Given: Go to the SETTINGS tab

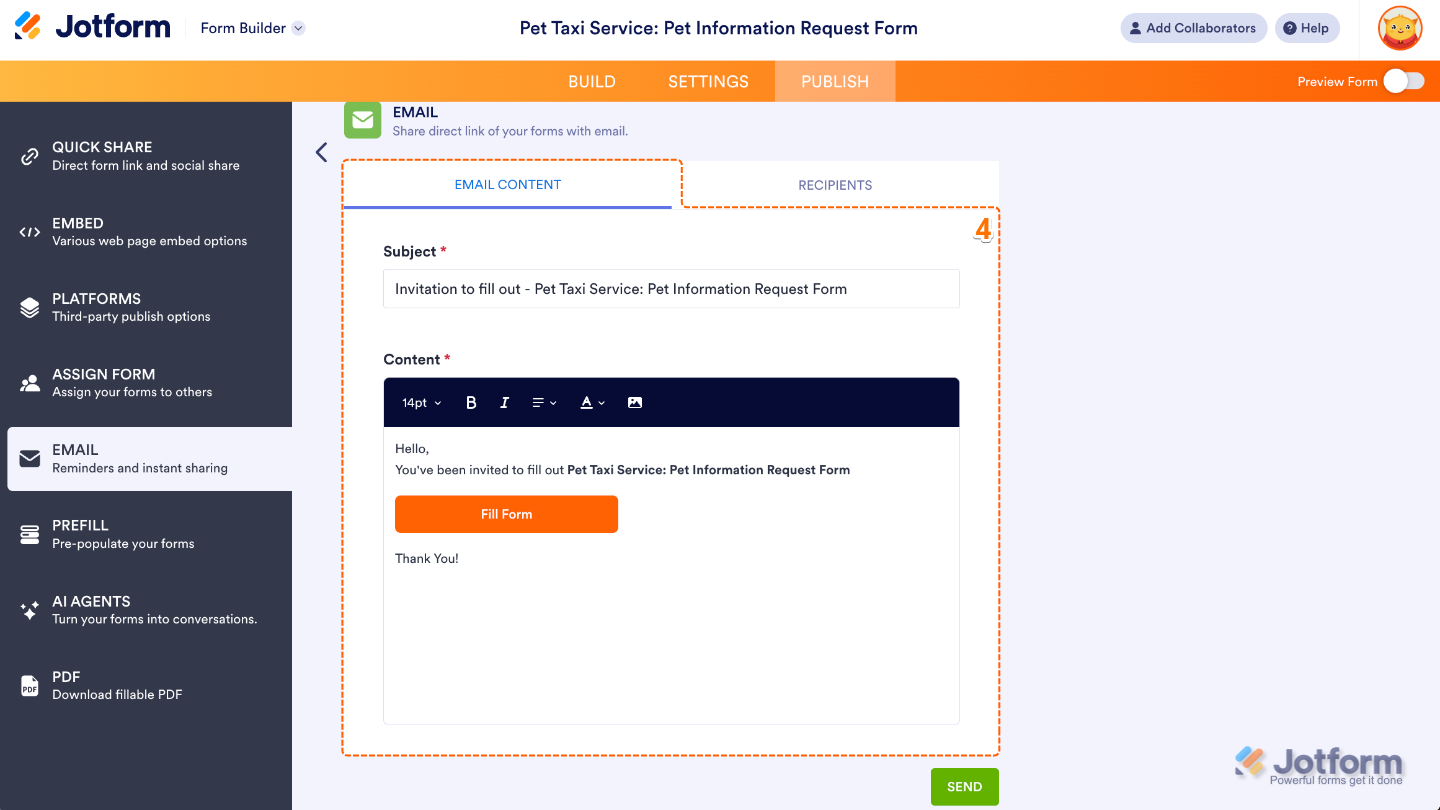Looking at the screenshot, I should 708,81.
